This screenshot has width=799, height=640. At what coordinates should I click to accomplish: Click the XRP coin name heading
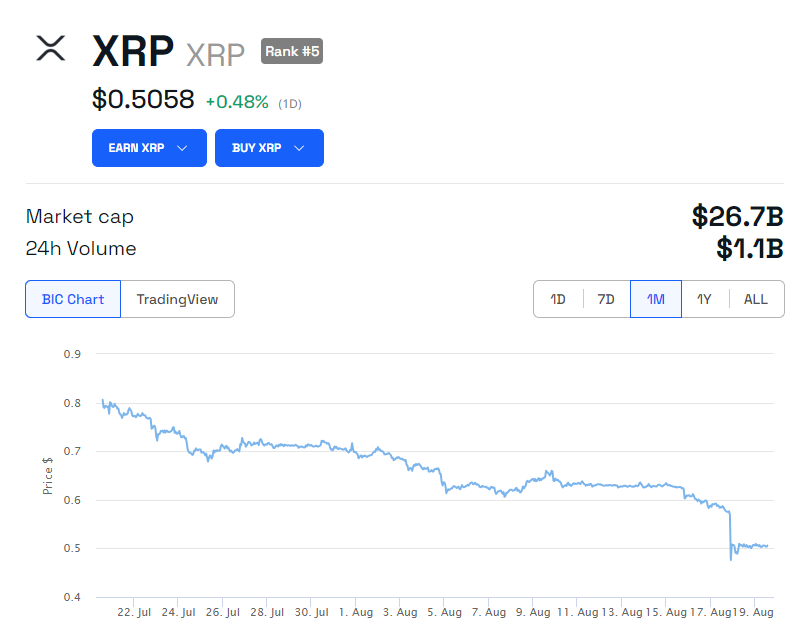coord(133,51)
